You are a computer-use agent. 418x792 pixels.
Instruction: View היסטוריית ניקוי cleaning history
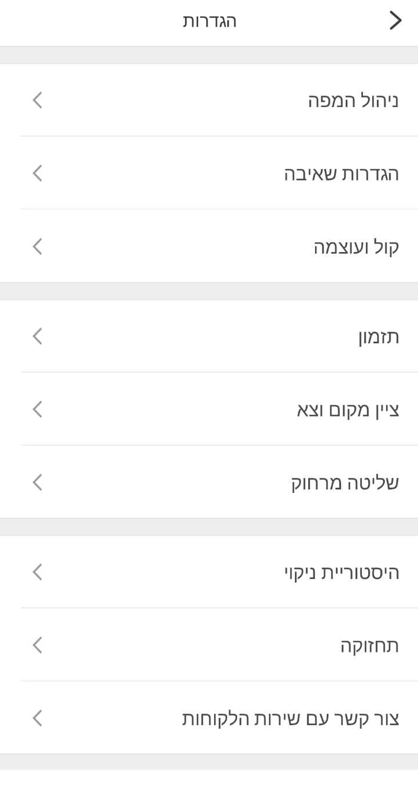209,572
